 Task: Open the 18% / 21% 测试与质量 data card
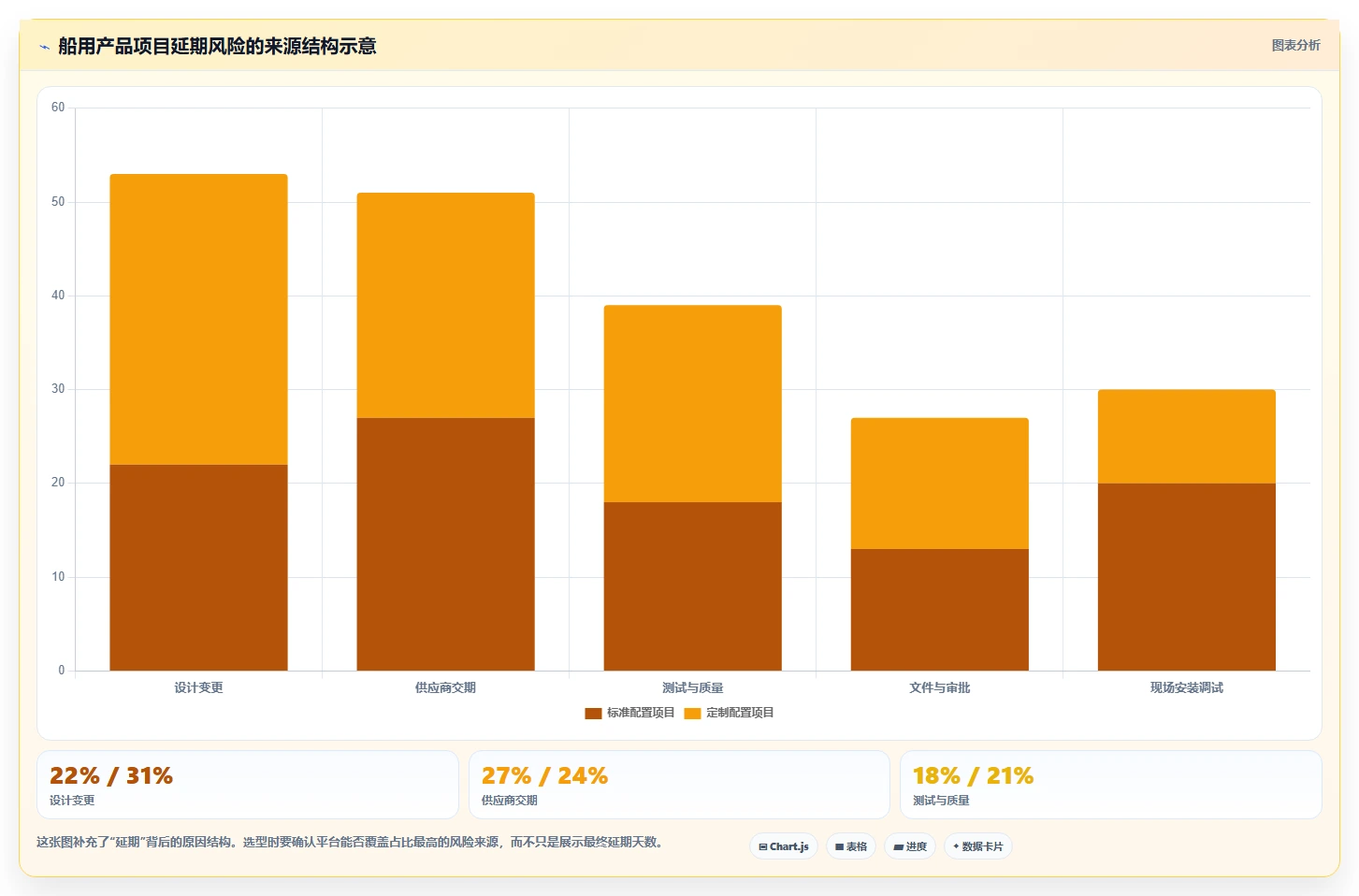coord(1111,785)
